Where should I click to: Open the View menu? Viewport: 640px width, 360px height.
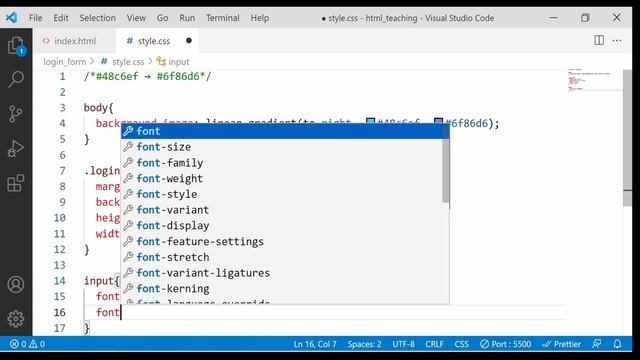coord(136,18)
